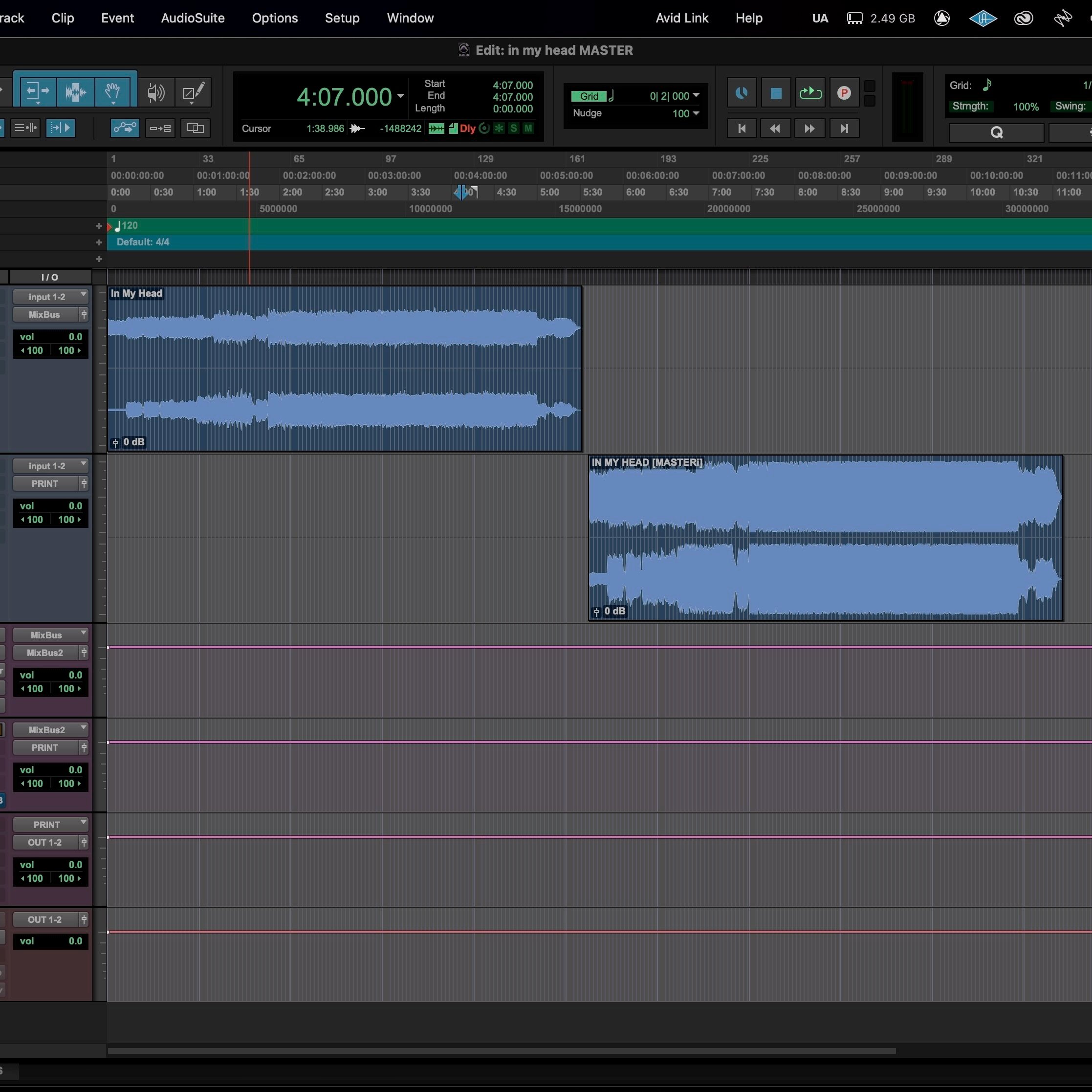Click second track's PRINT output button
The width and height of the screenshot is (1092, 1092).
pos(44,484)
